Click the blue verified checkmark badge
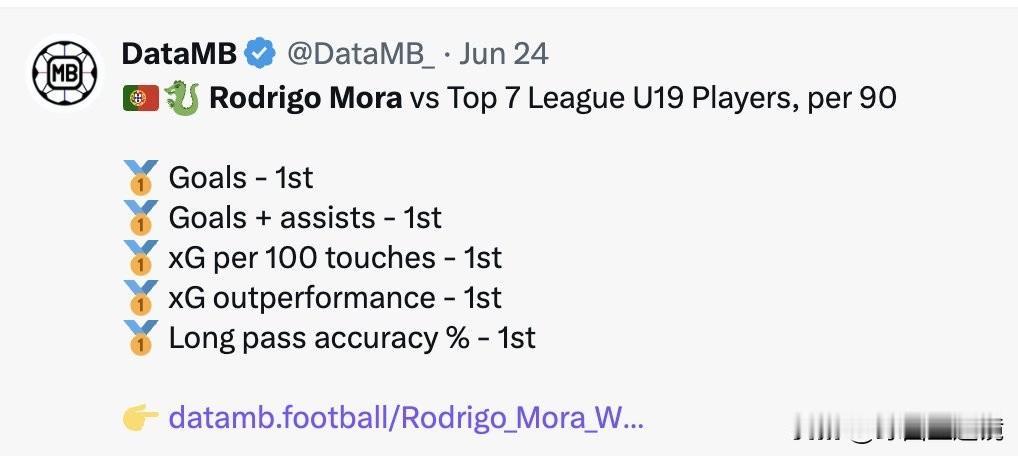This screenshot has width=1018, height=456. tap(260, 55)
